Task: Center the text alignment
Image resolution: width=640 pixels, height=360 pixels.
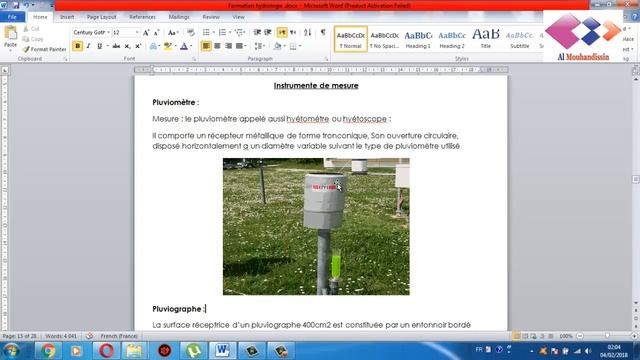Action: point(217,46)
